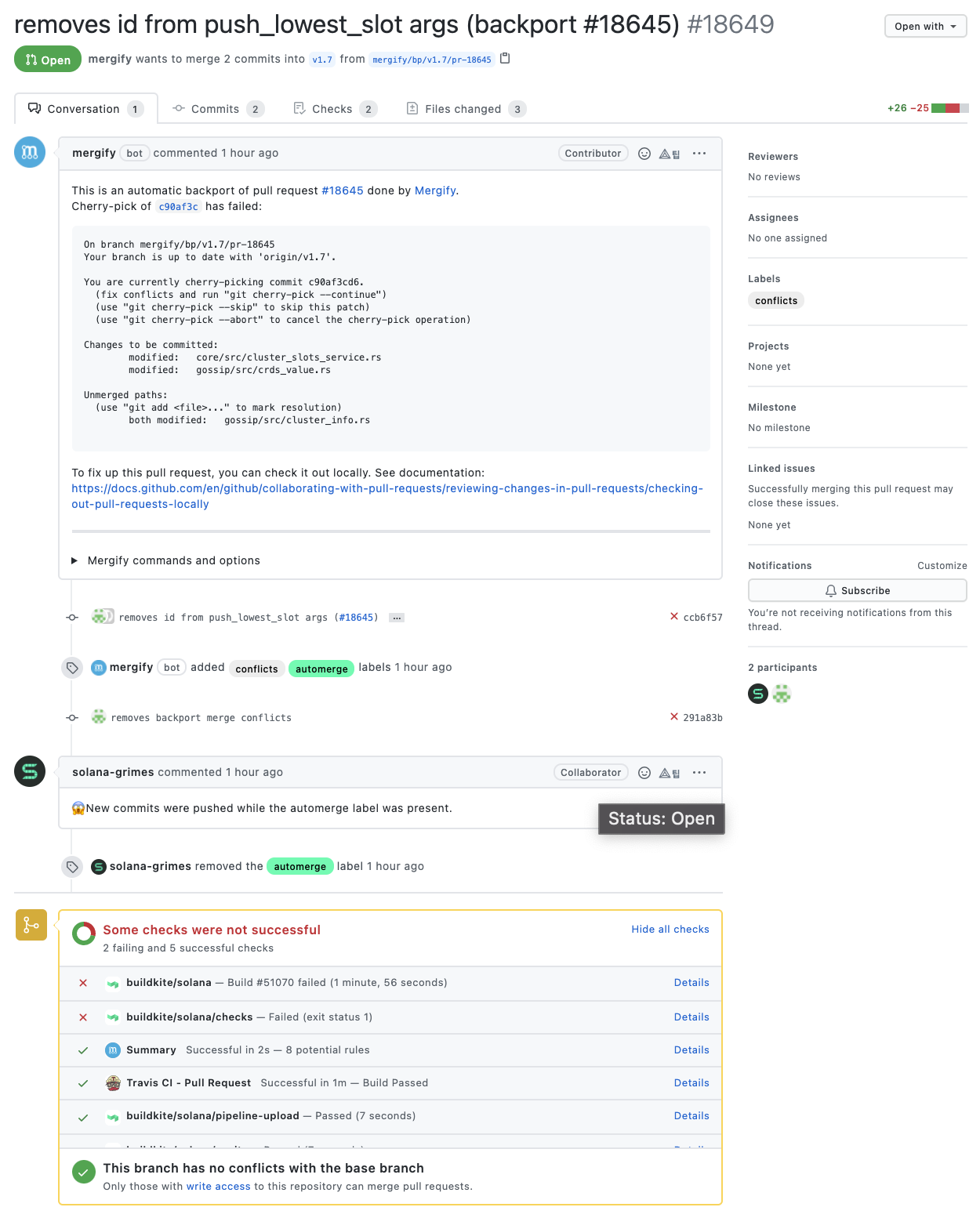
Task: Click automerge label in removed-label event
Action: pyautogui.click(x=300, y=866)
